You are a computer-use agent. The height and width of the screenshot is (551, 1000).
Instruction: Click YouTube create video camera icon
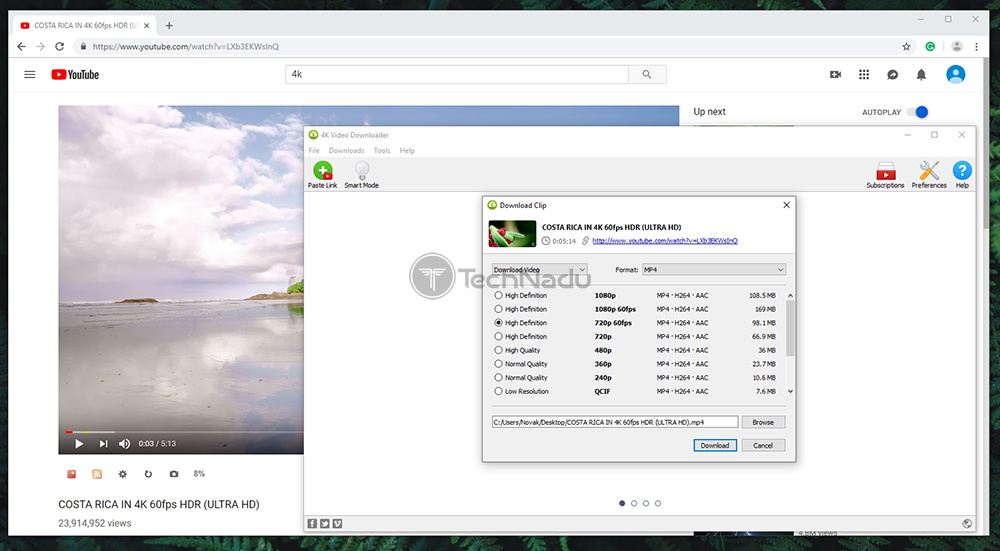click(x=835, y=75)
